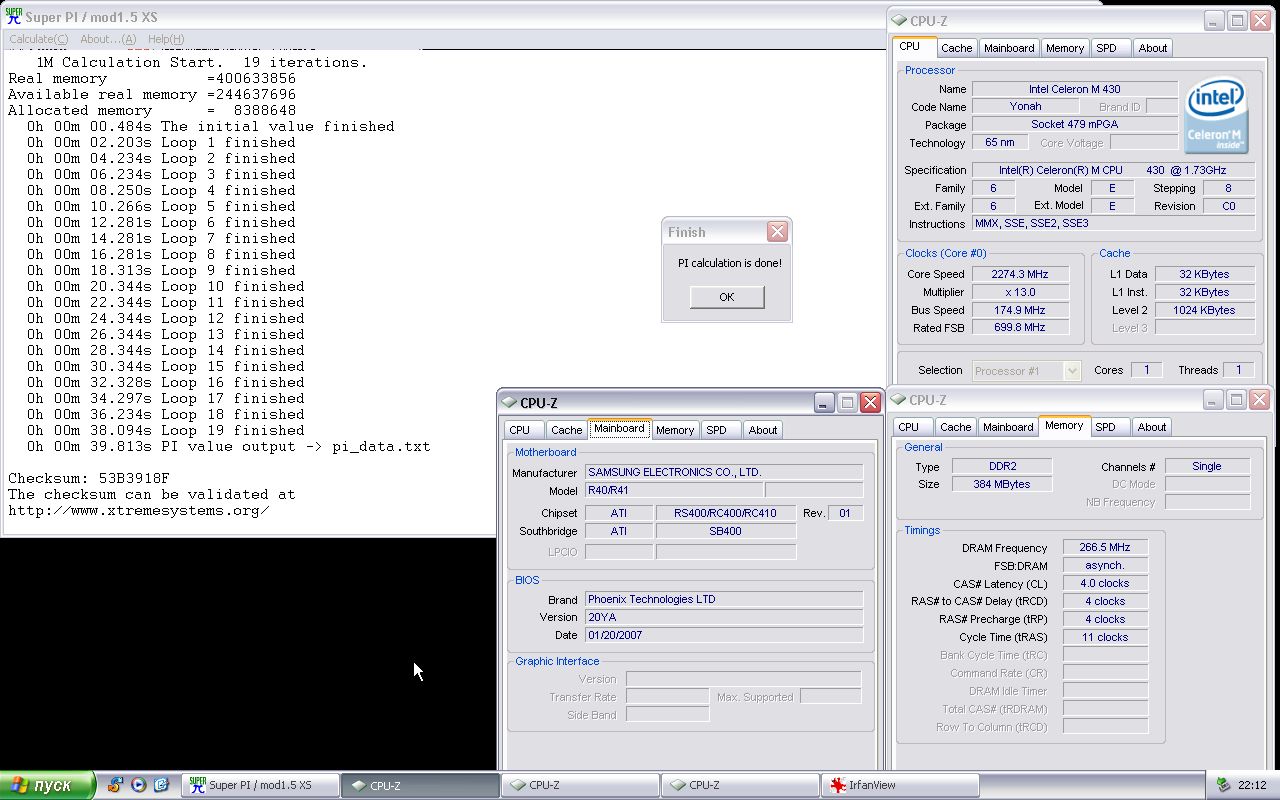Click the BIOS Version field 20YA
The width and height of the screenshot is (1280, 800).
(x=724, y=617)
